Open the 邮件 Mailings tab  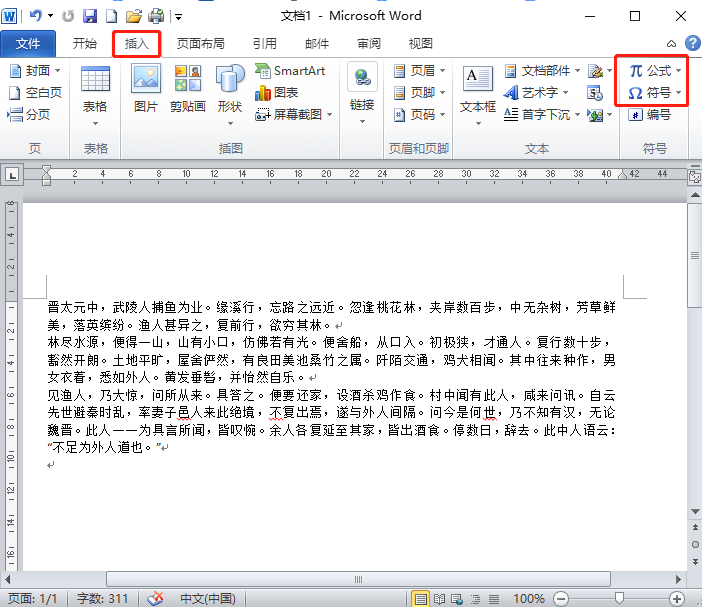coord(317,44)
